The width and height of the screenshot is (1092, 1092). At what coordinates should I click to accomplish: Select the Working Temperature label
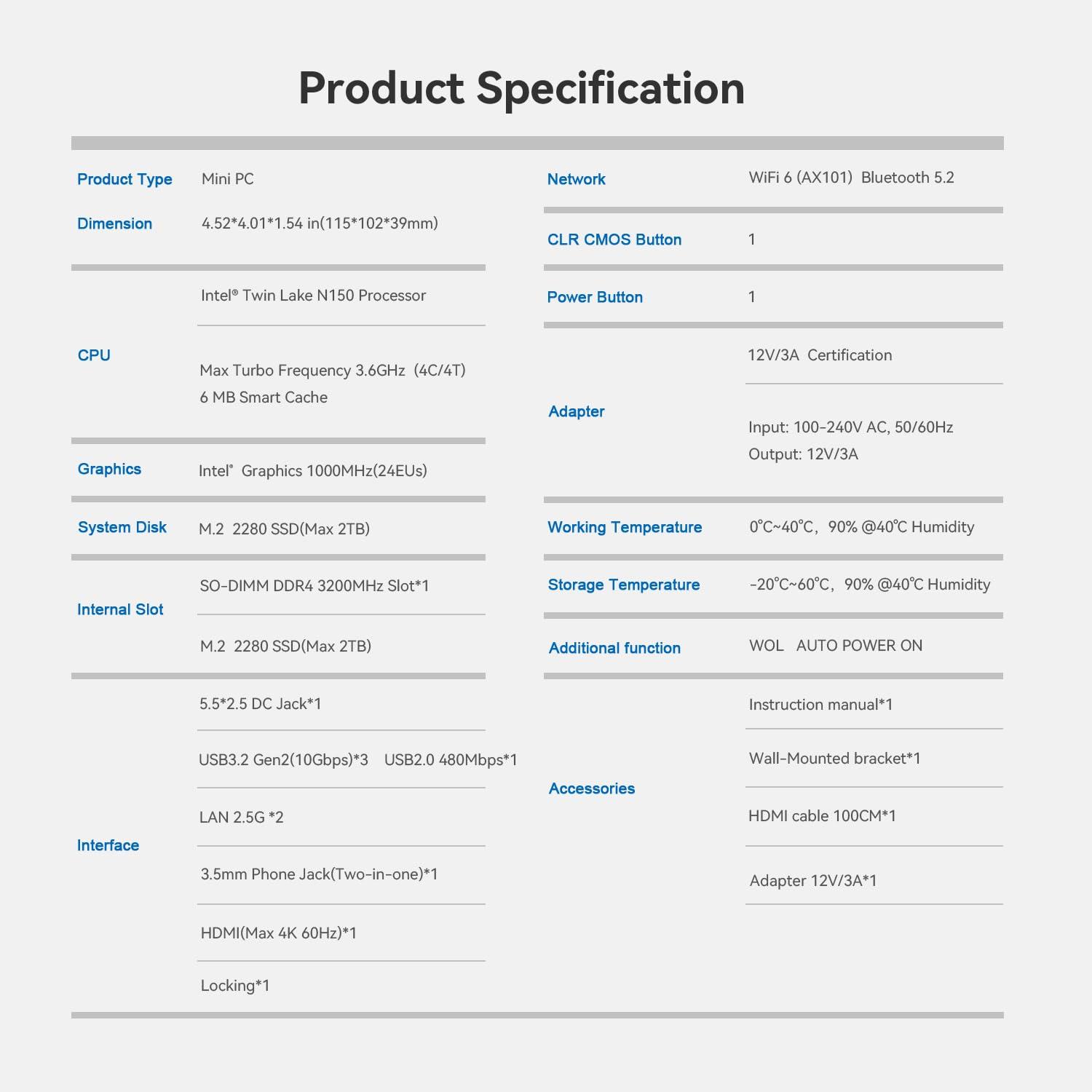(624, 527)
